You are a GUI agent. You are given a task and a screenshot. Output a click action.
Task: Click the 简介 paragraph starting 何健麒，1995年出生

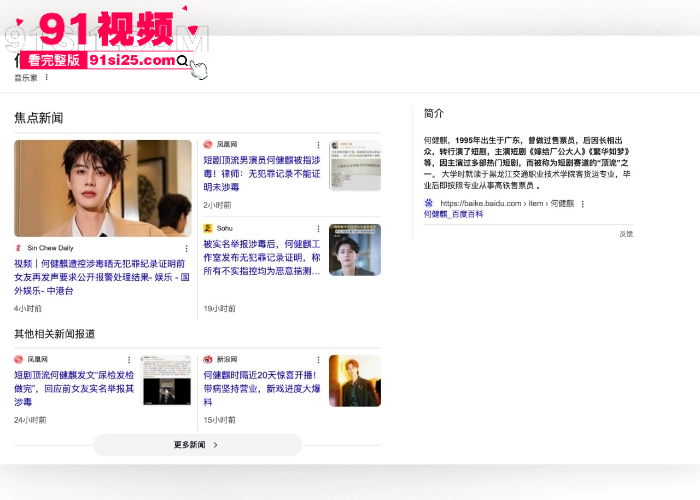(x=527, y=163)
